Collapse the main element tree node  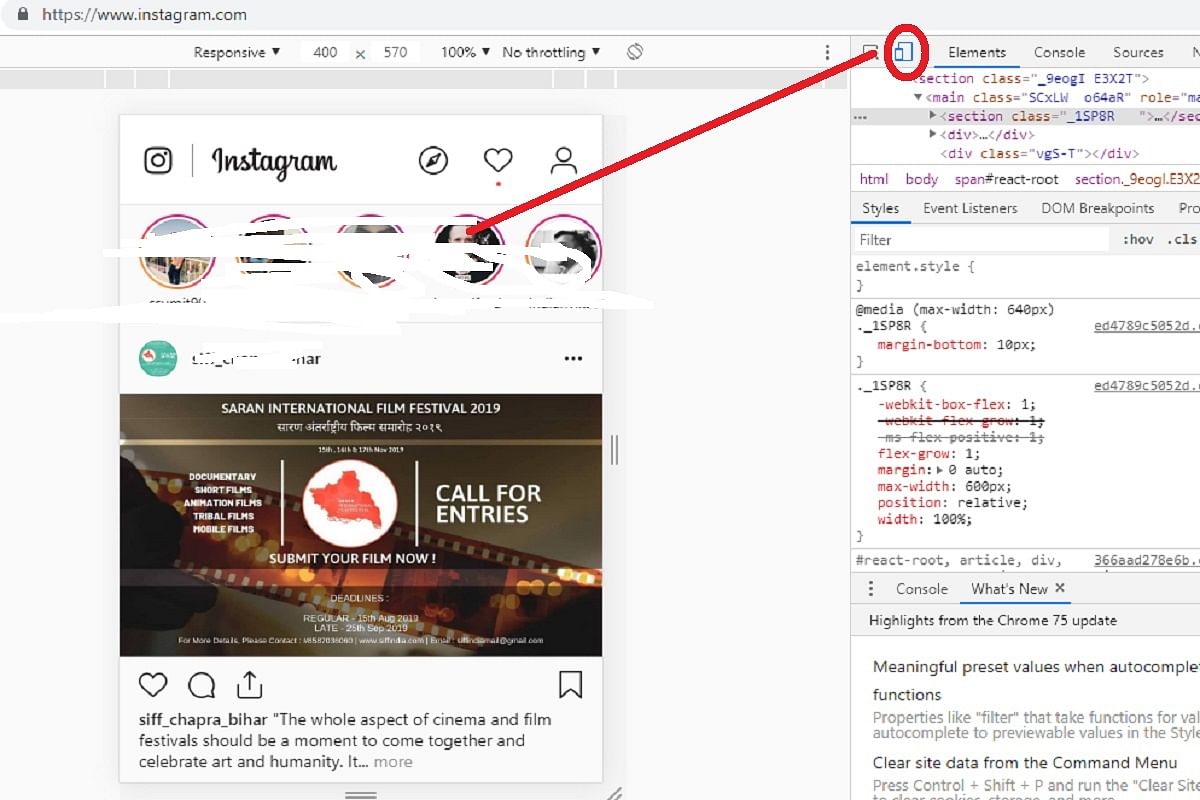pyautogui.click(x=918, y=97)
